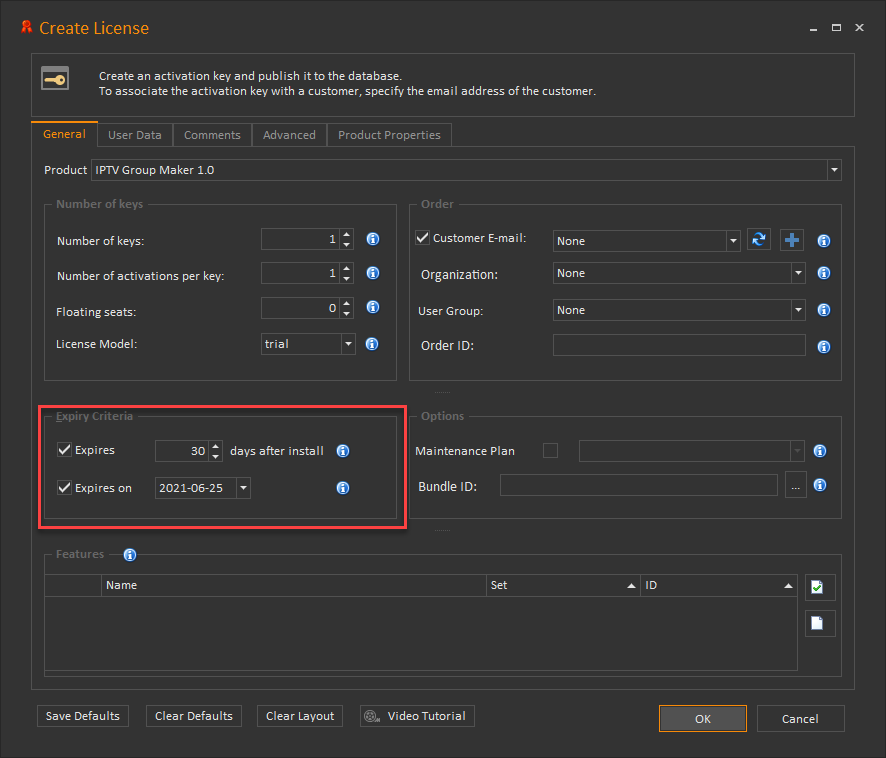The image size is (886, 758).
Task: Enable the Maintenance Plan checkbox
Action: pos(550,451)
